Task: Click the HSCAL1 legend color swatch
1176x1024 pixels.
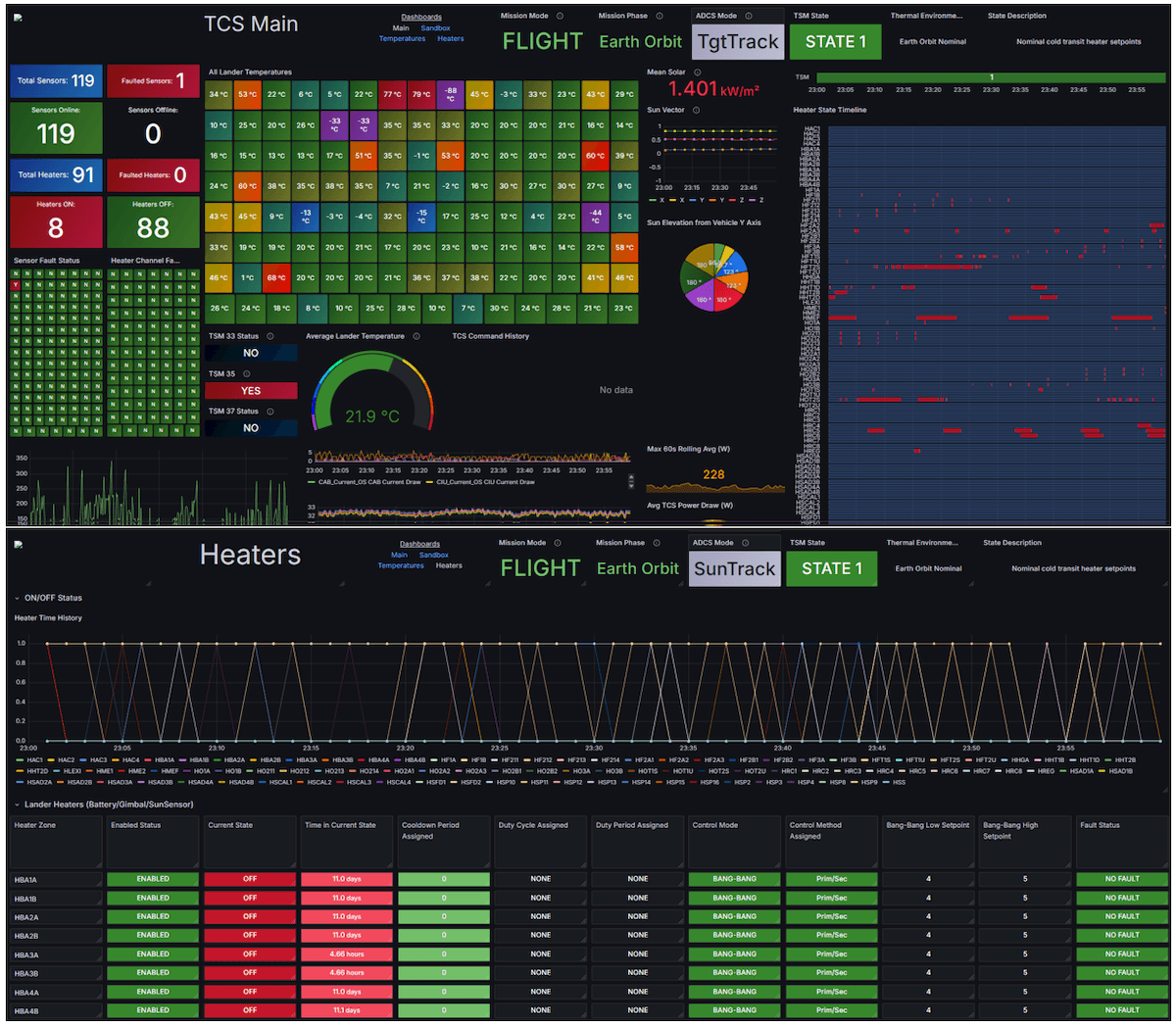Action: tap(263, 781)
